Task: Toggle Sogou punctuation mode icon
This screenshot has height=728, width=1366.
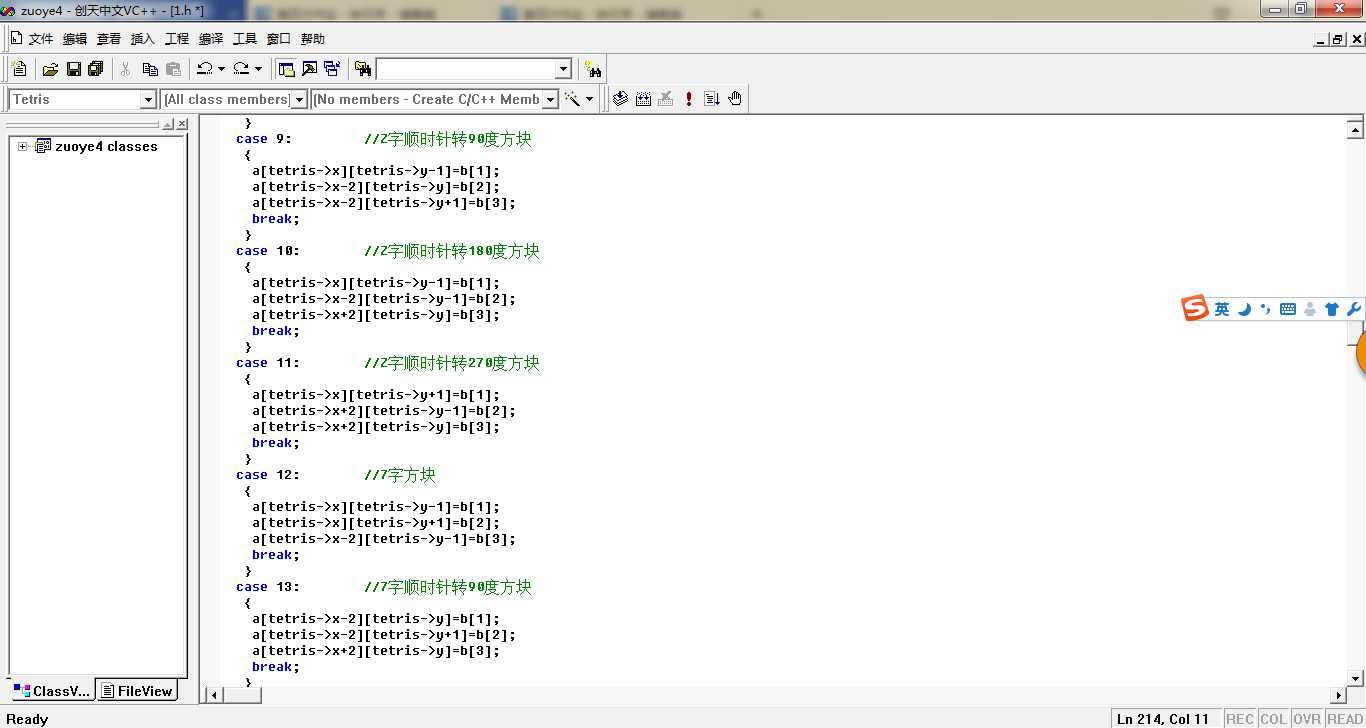Action: 1265,310
